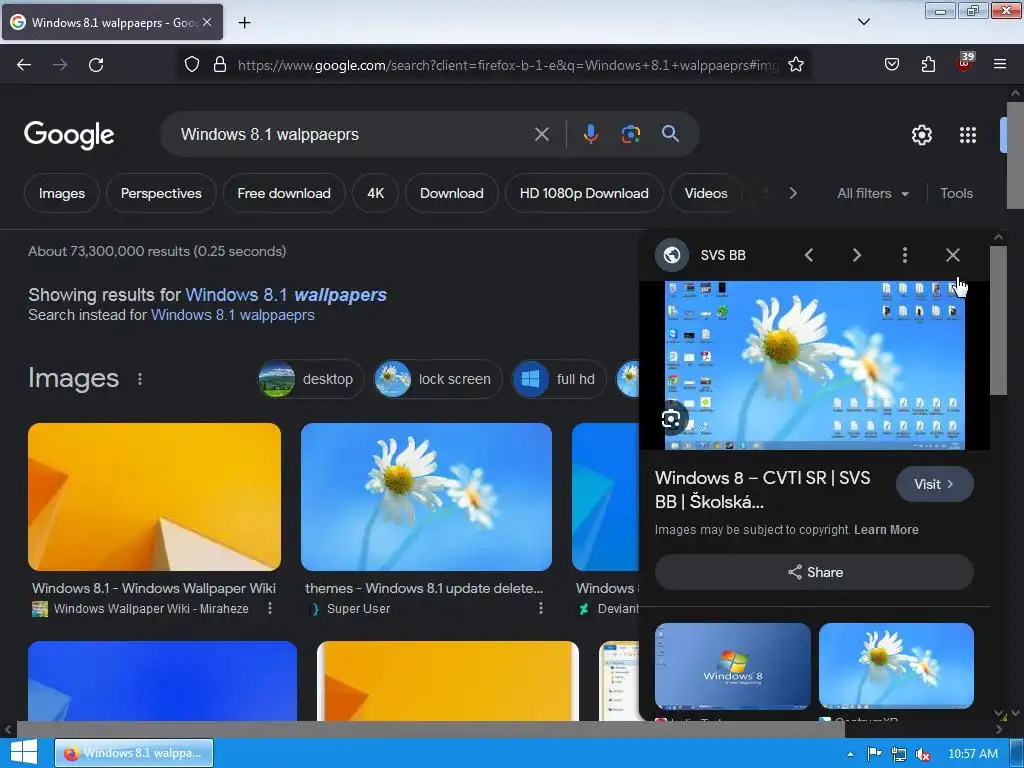Open the tracking protection shield icon
The height and width of the screenshot is (768, 1024).
(191, 65)
